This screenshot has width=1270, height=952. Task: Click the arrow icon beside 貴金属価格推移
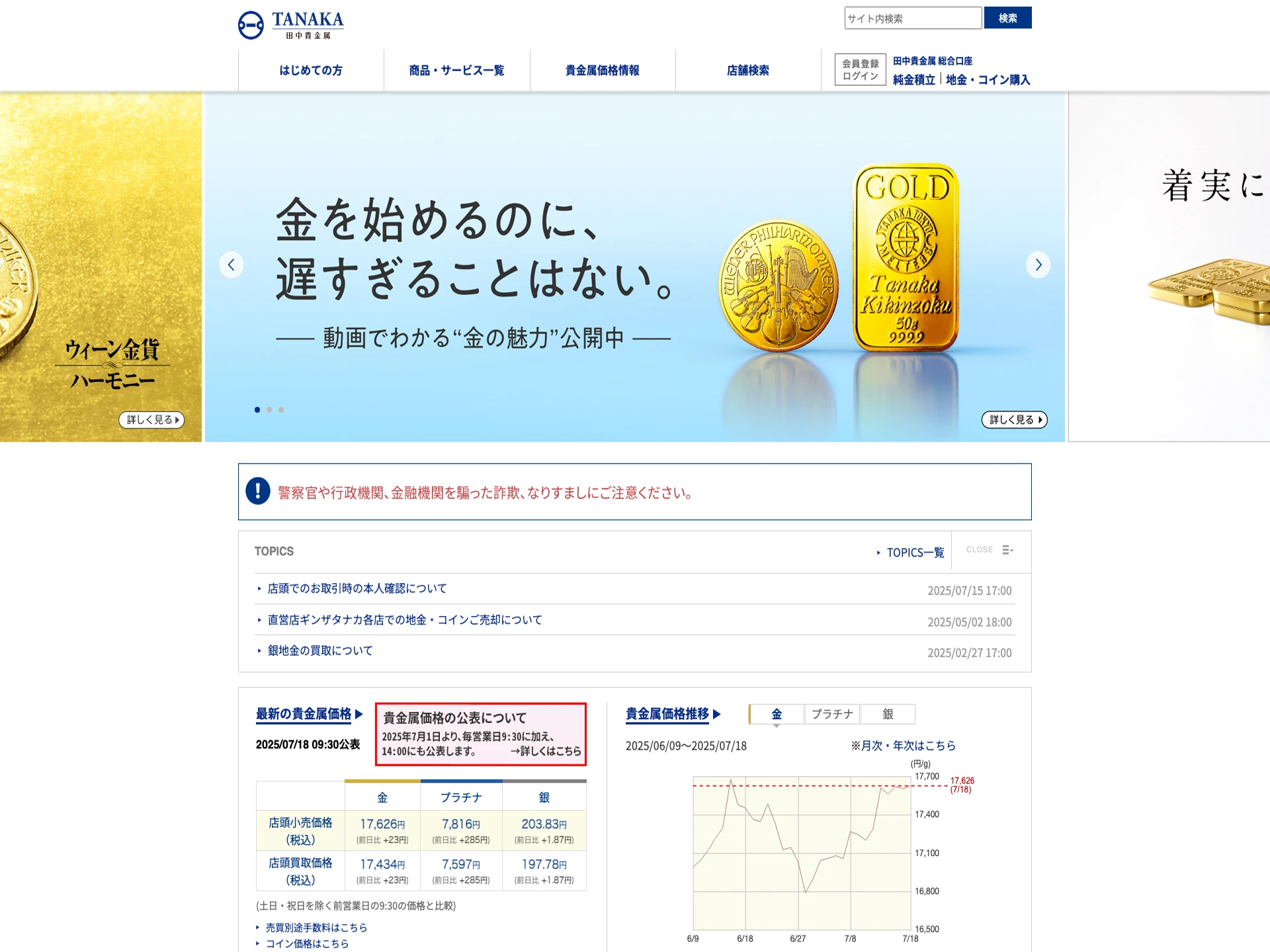click(716, 714)
